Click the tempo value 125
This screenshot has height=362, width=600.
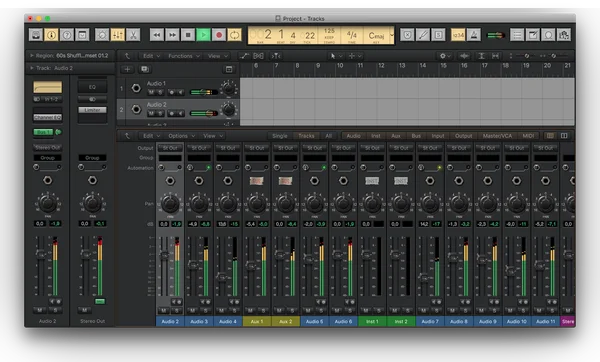pyautogui.click(x=329, y=31)
